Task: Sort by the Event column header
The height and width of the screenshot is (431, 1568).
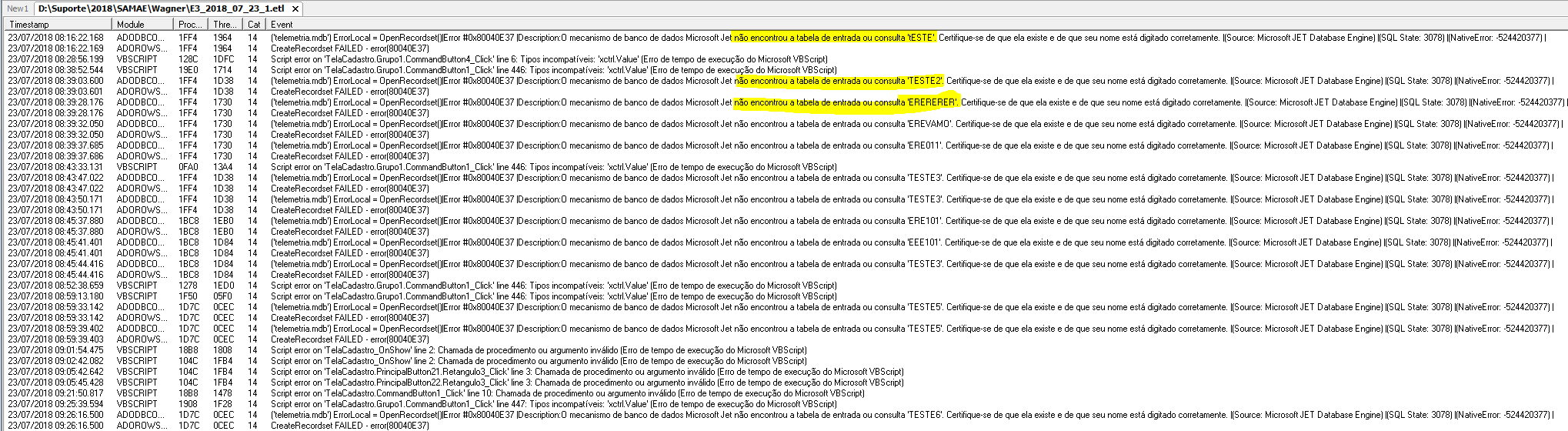Action: coord(916,25)
